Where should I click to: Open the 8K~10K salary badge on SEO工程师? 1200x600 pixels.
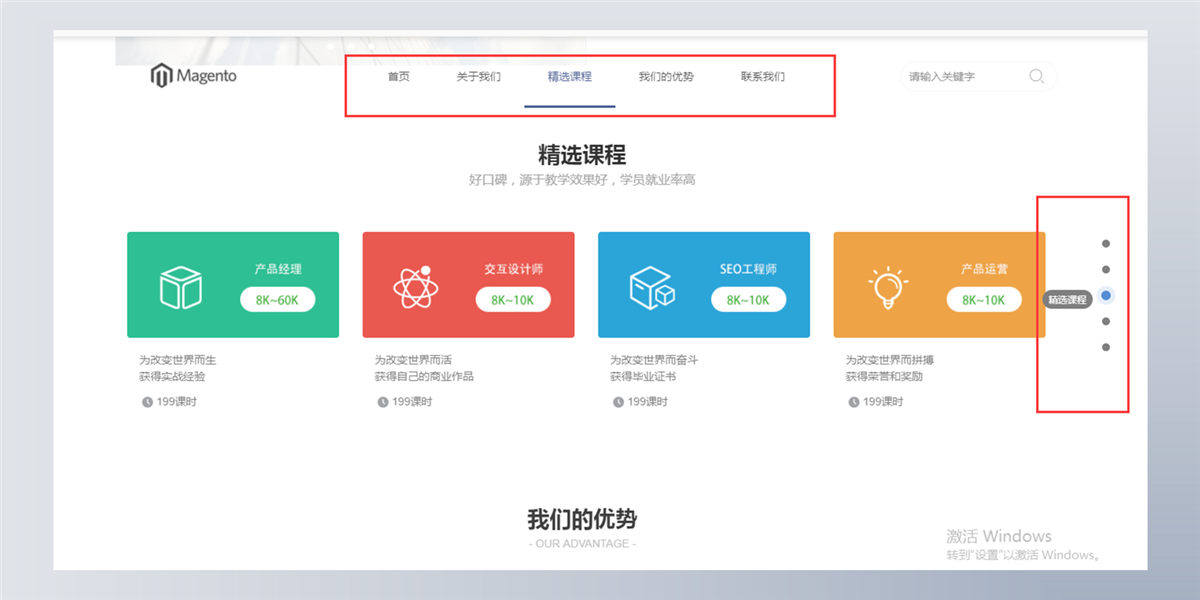pos(748,299)
